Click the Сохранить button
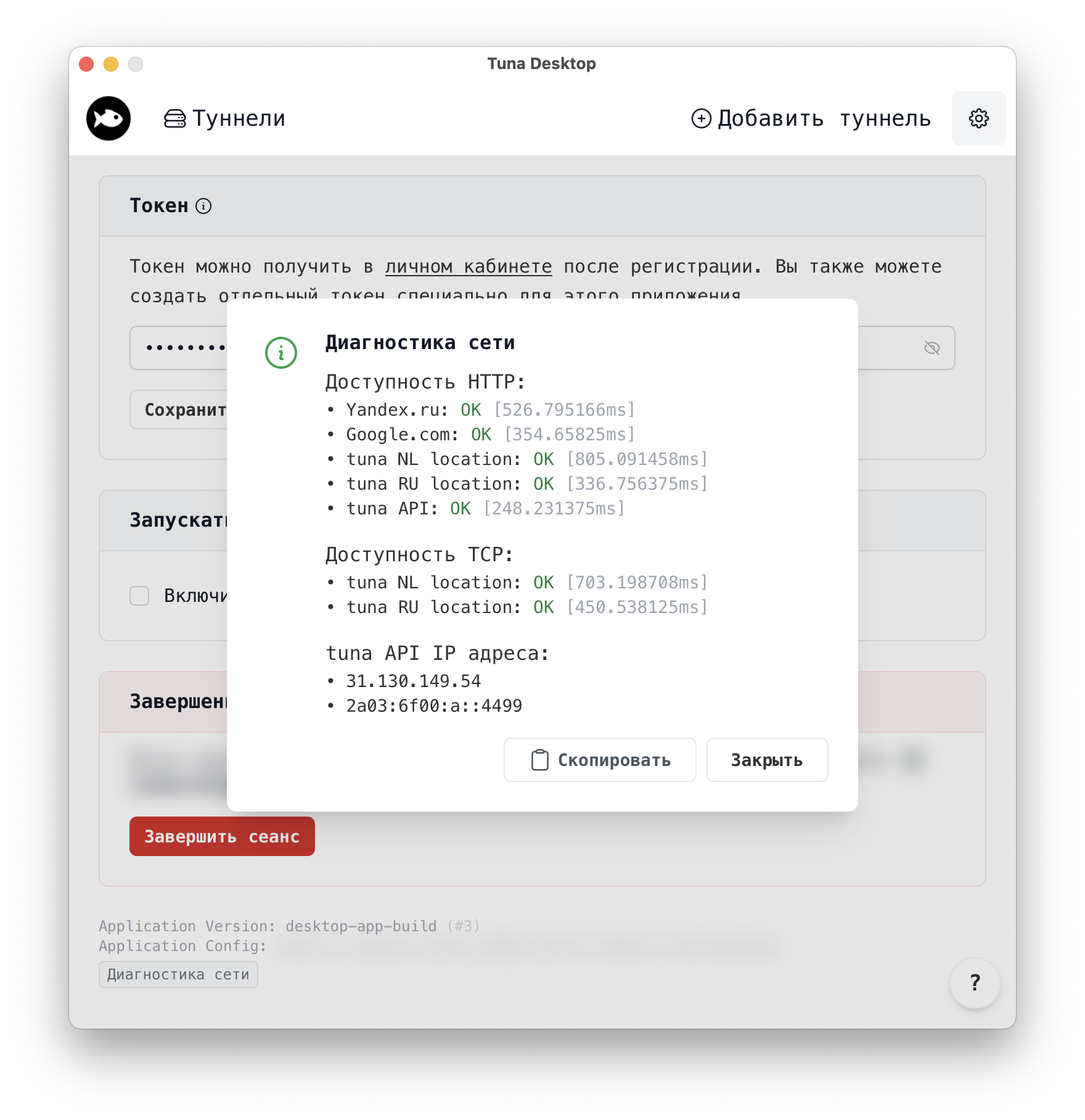Screen dimensions: 1085x1120 [x=179, y=410]
